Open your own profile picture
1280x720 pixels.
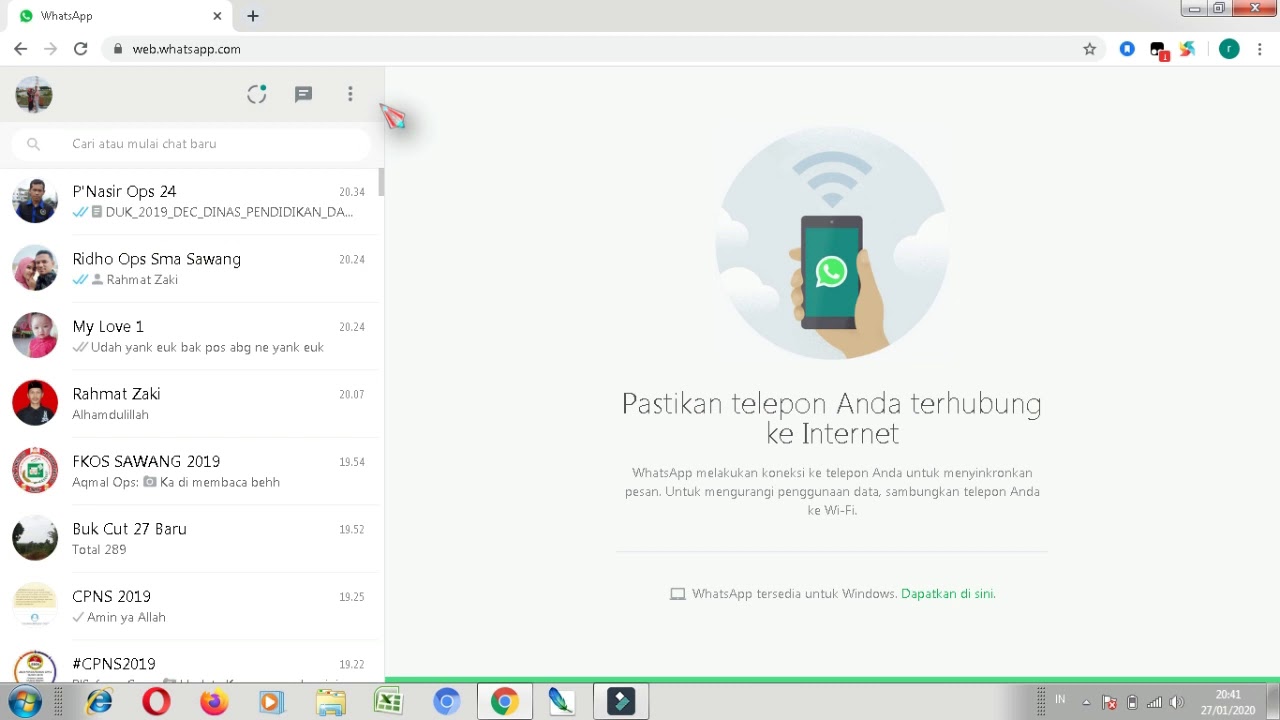point(34,95)
